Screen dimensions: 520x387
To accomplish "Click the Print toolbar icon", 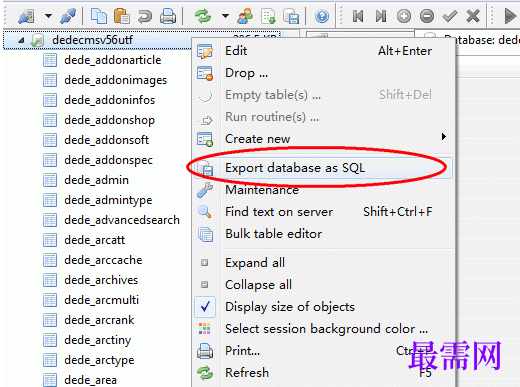I will [x=168, y=16].
